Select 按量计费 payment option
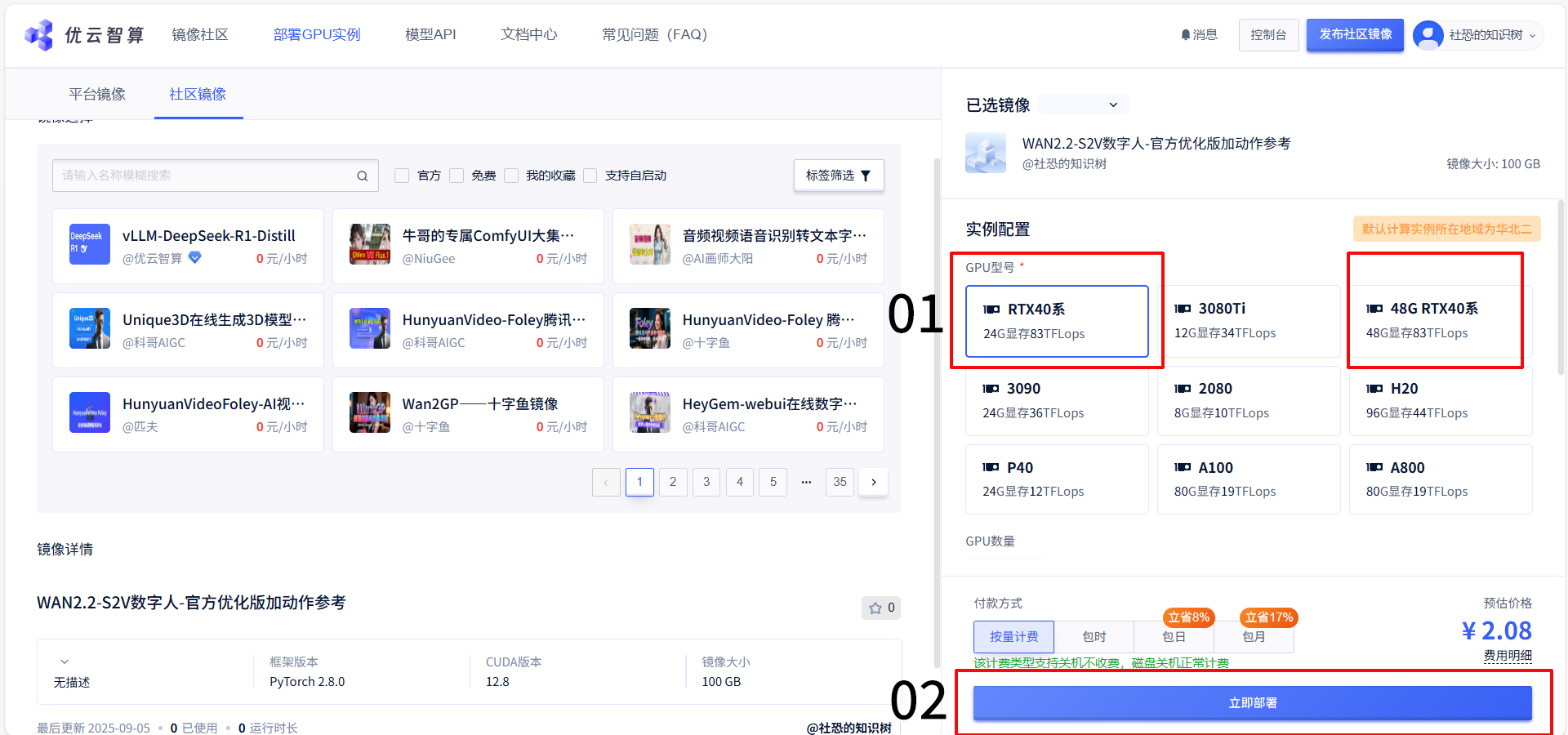This screenshot has height=735, width=1568. tap(1013, 637)
